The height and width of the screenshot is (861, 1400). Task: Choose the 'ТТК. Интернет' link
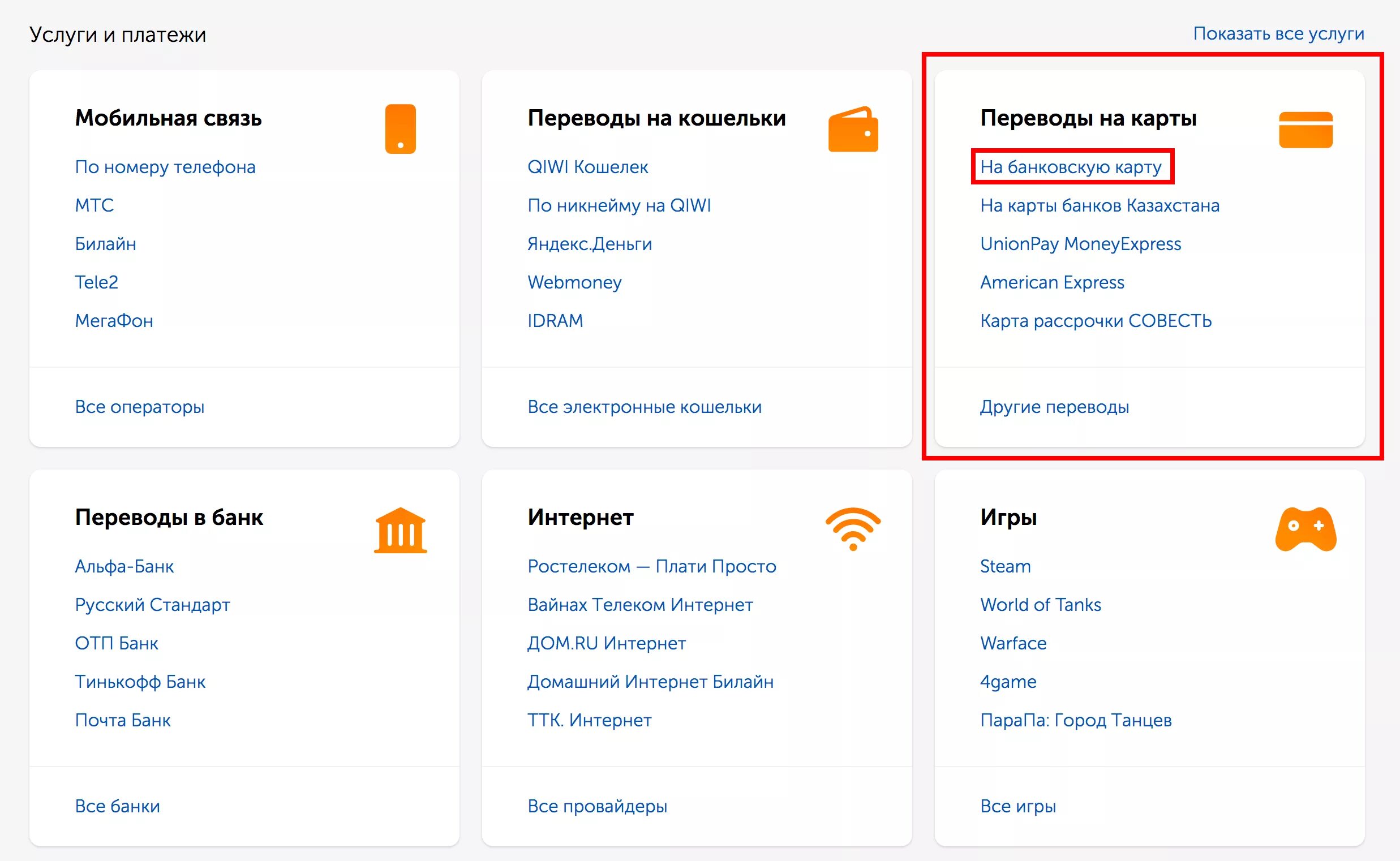tap(590, 720)
